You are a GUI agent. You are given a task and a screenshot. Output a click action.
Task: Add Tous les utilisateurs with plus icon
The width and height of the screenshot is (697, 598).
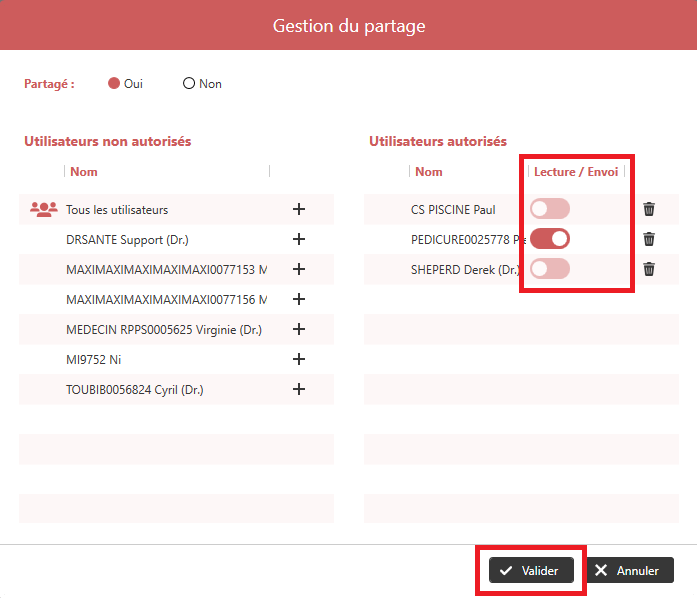[298, 209]
